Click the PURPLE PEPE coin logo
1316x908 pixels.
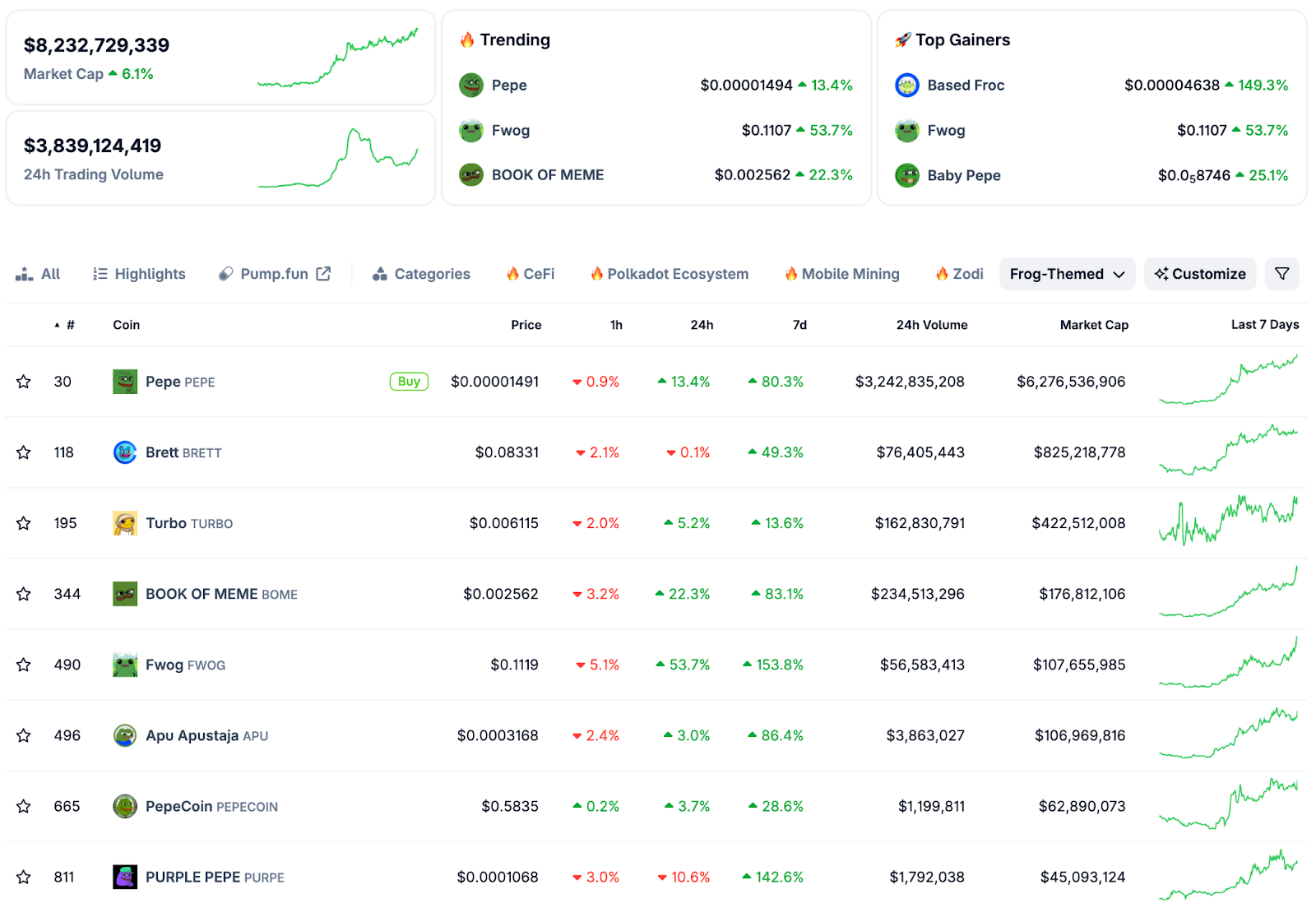(125, 877)
